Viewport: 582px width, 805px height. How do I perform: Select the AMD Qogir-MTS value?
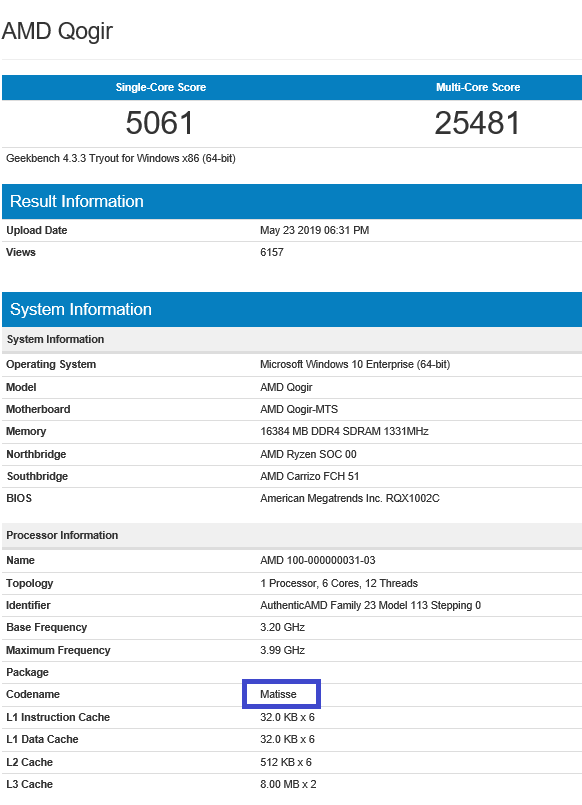299,410
